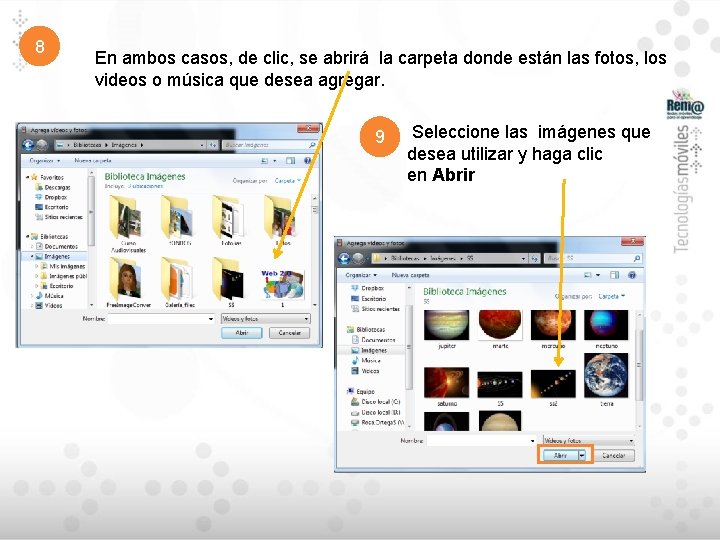Select Escritorio in planets dialog sidebar
720x540 pixels.
369,298
